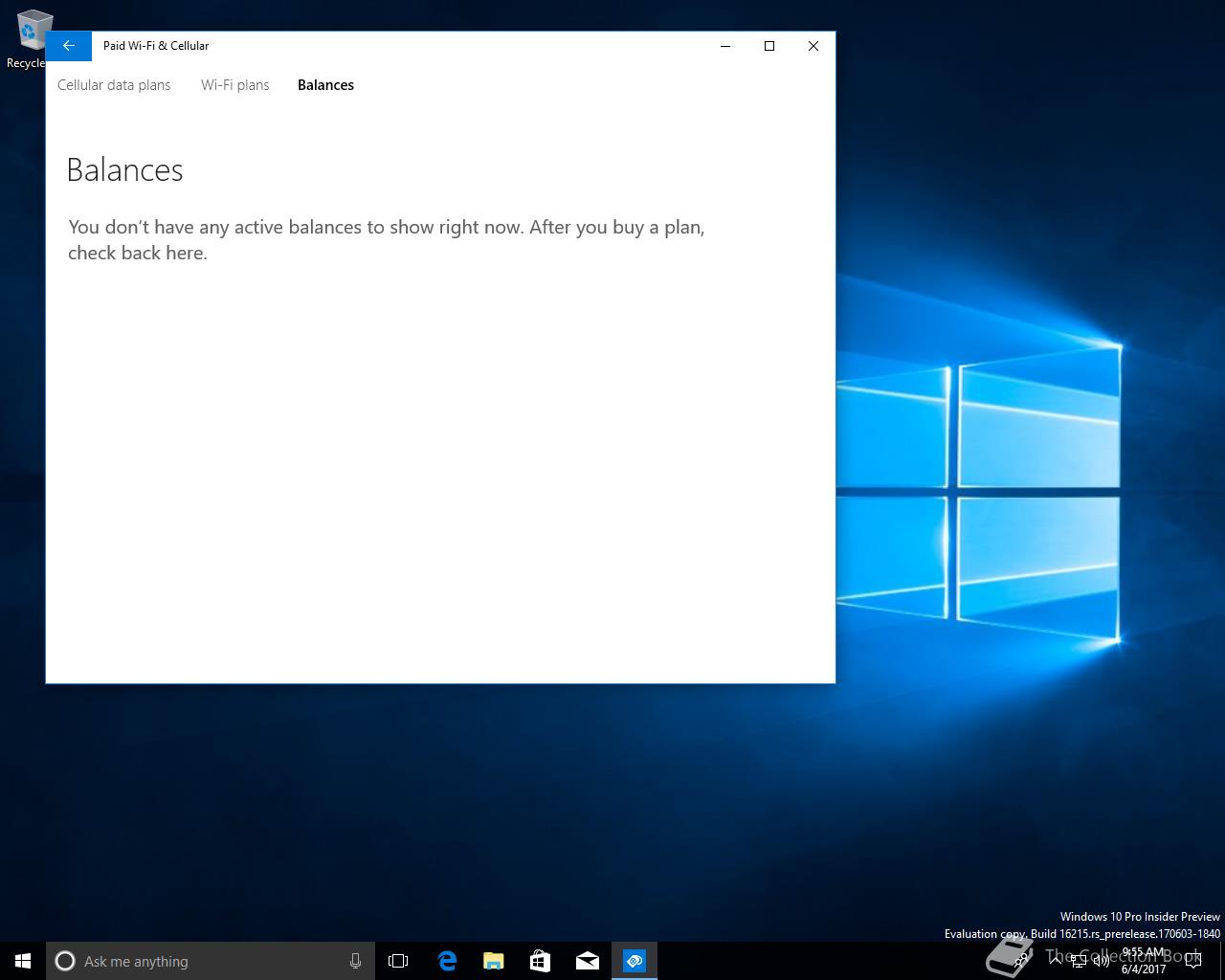Image resolution: width=1225 pixels, height=980 pixels.
Task: Show hidden system tray icons
Action: click(x=1056, y=961)
